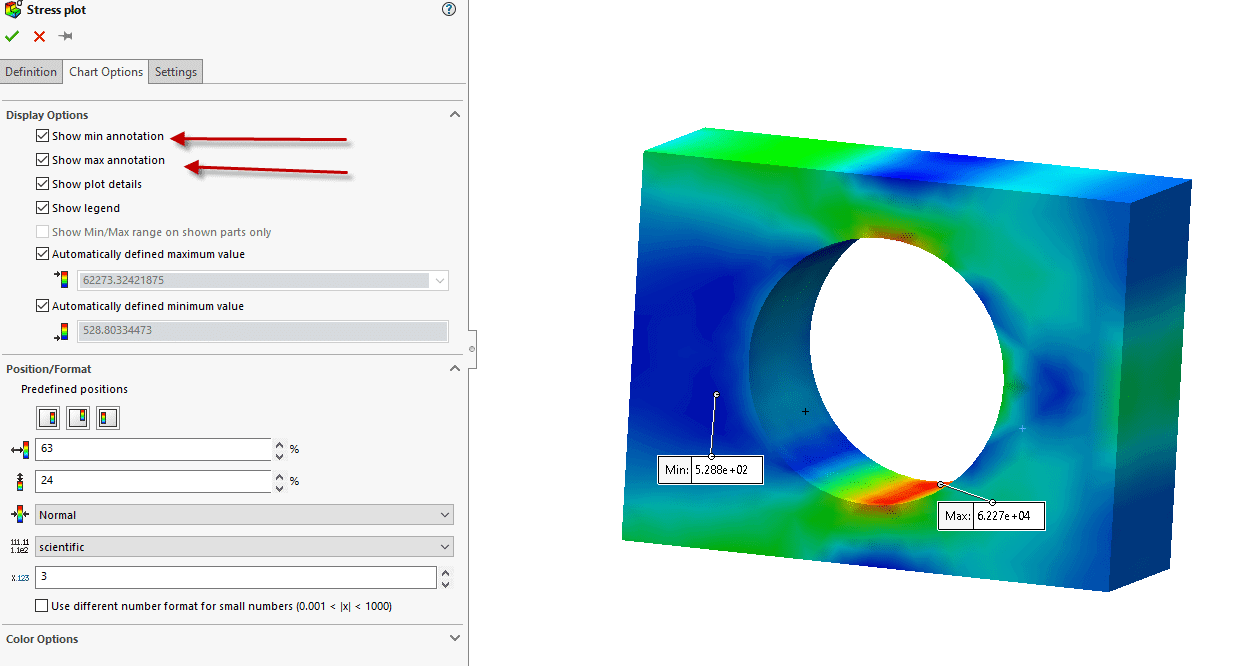1241x666 pixels.
Task: Toggle Show legend checkbox
Action: (42, 208)
